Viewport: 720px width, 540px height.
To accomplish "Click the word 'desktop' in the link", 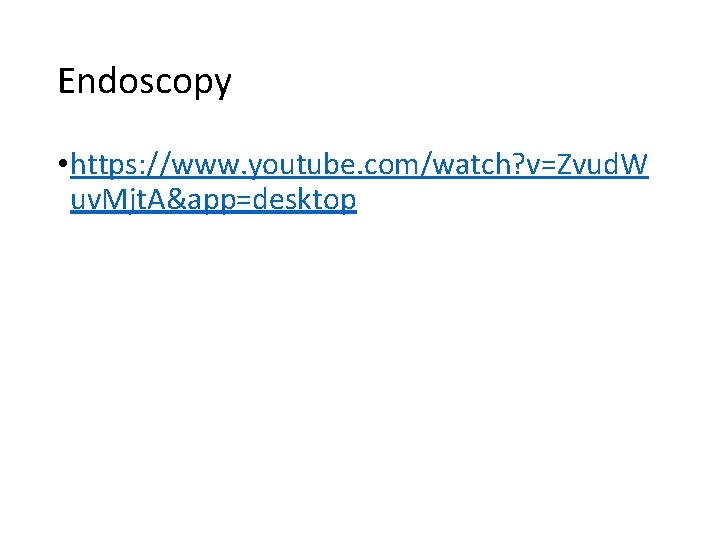I will coord(304,199).
